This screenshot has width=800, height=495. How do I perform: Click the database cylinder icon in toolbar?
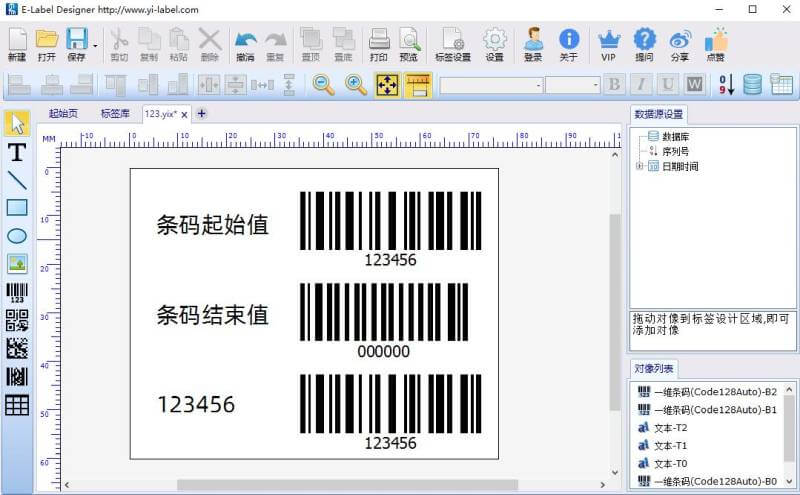pyautogui.click(x=753, y=85)
